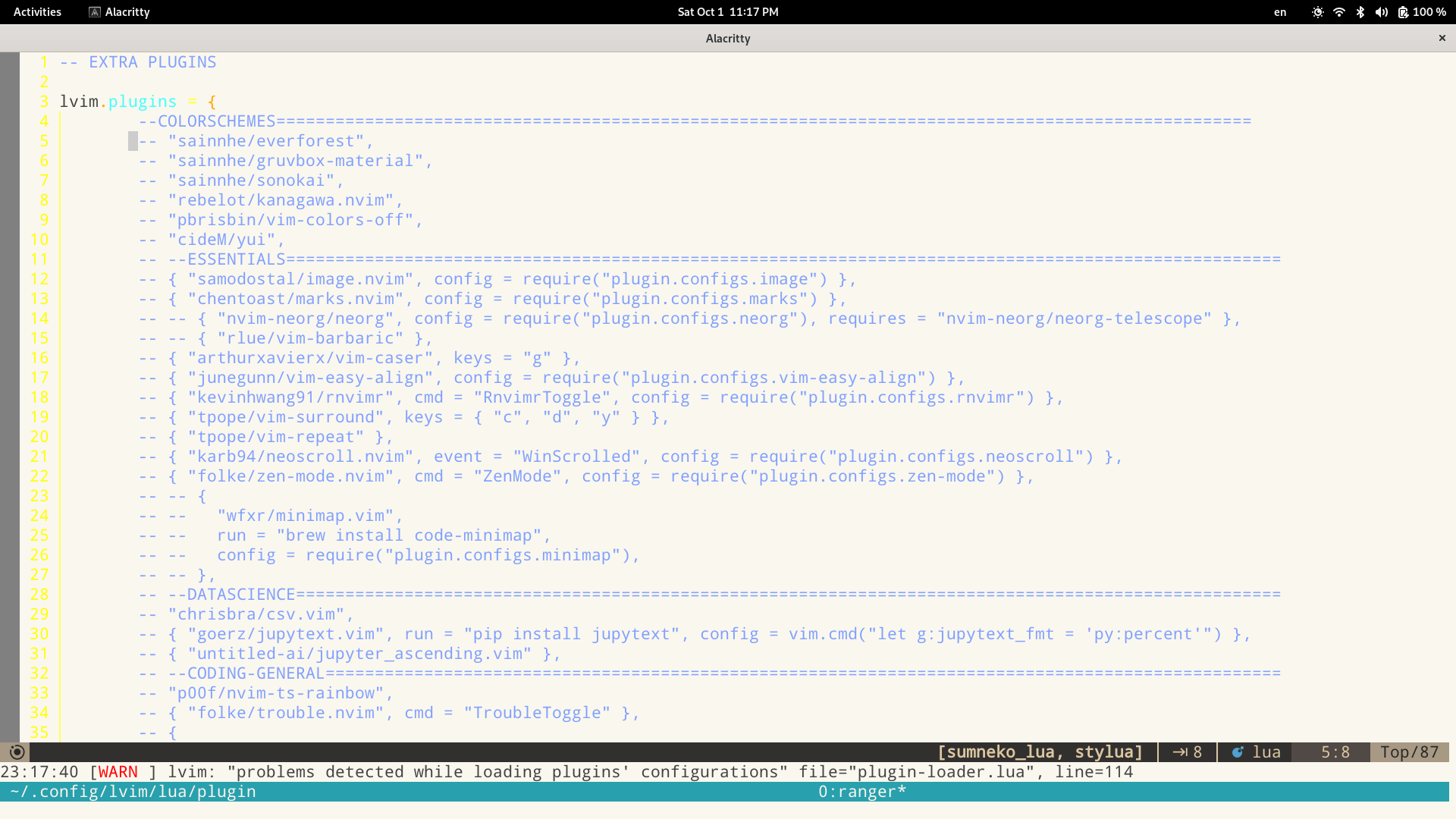Click line number 12 in the gutter
Screen dimensions: 1456x819
(x=39, y=278)
